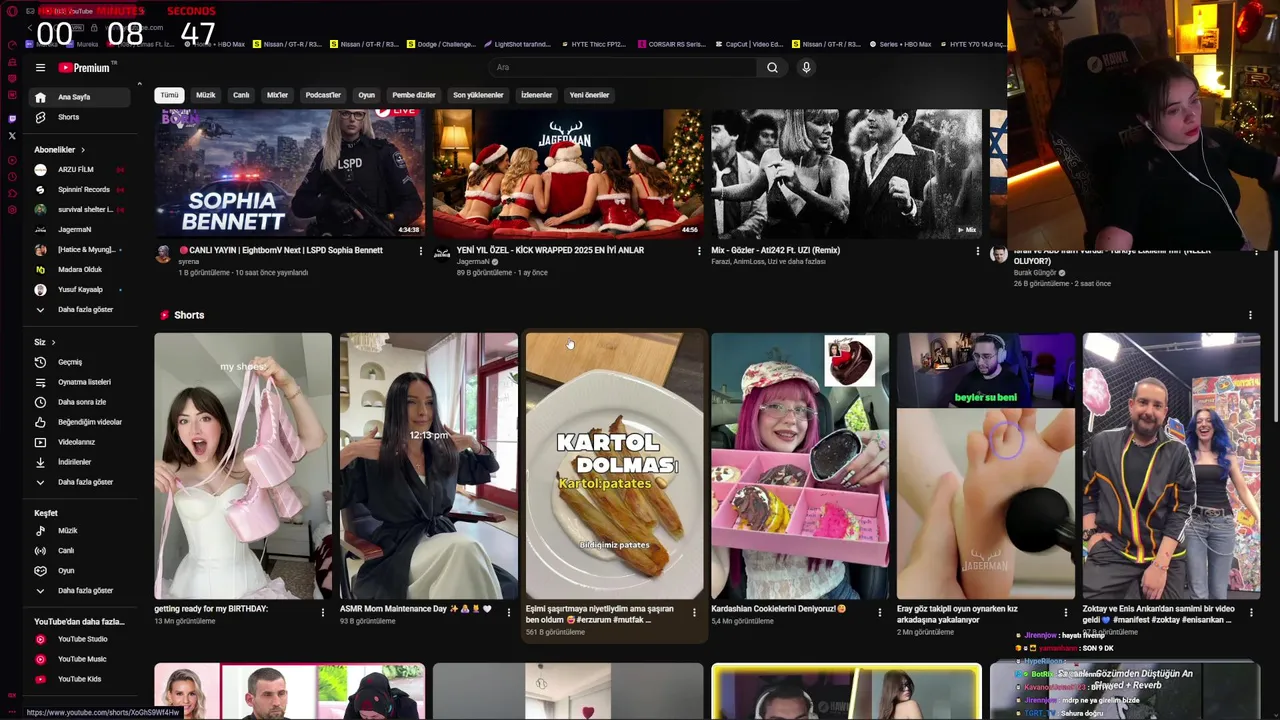Open Yusuf Kayaalp subscription channel
This screenshot has width=1280, height=720.
(80, 289)
